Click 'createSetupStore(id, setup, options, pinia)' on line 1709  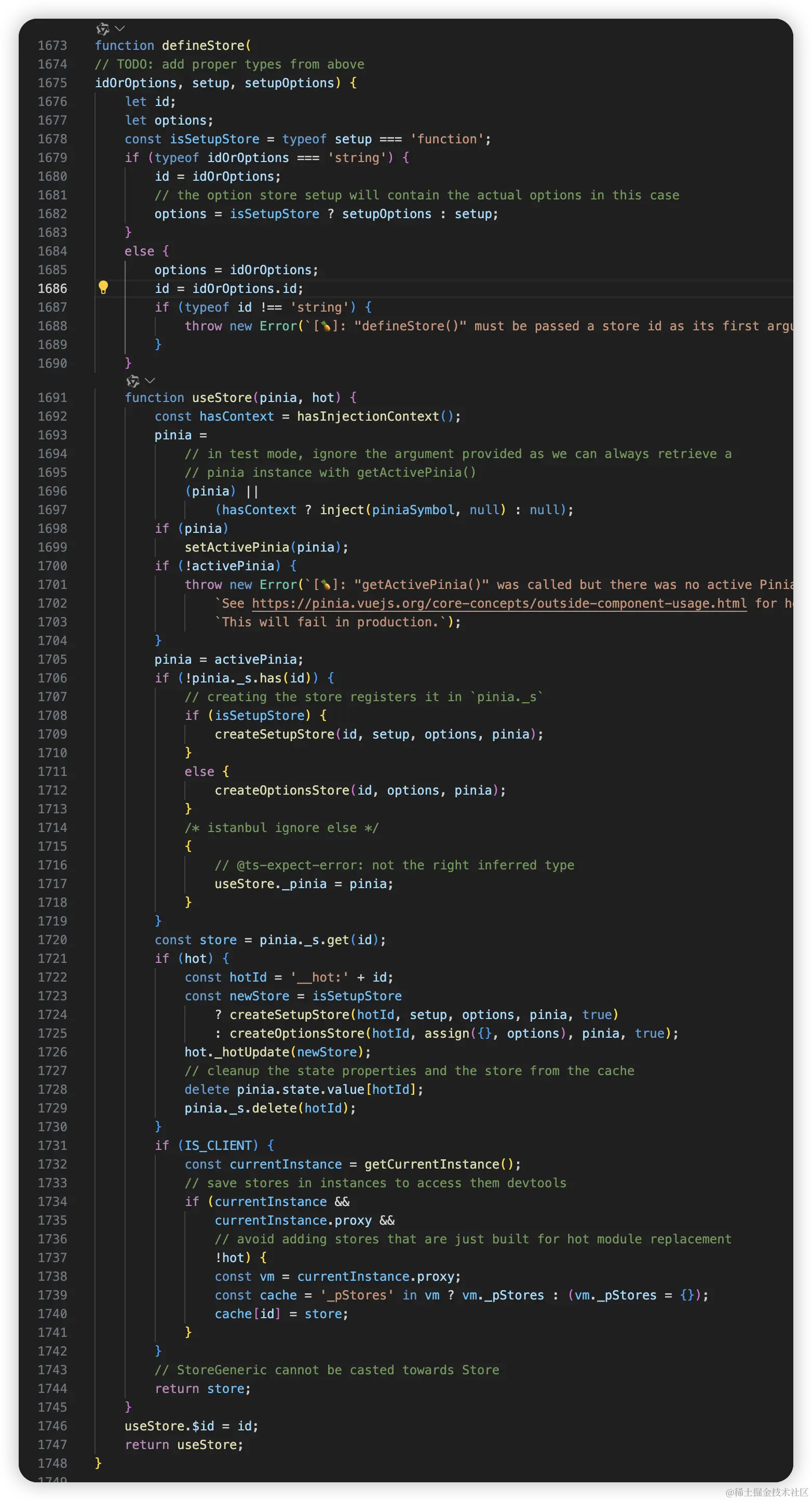click(x=375, y=734)
